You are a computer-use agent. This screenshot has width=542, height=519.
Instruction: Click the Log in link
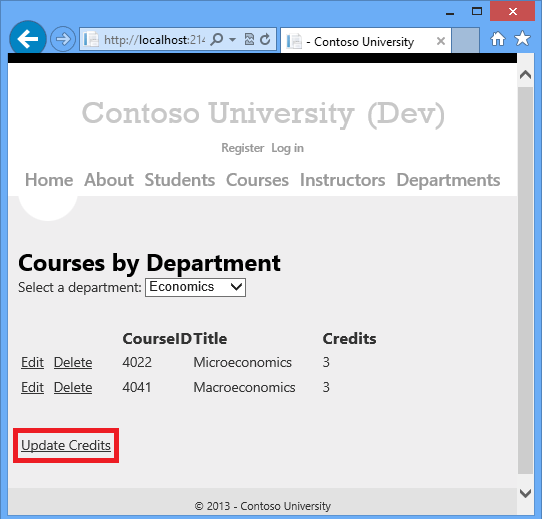click(288, 148)
